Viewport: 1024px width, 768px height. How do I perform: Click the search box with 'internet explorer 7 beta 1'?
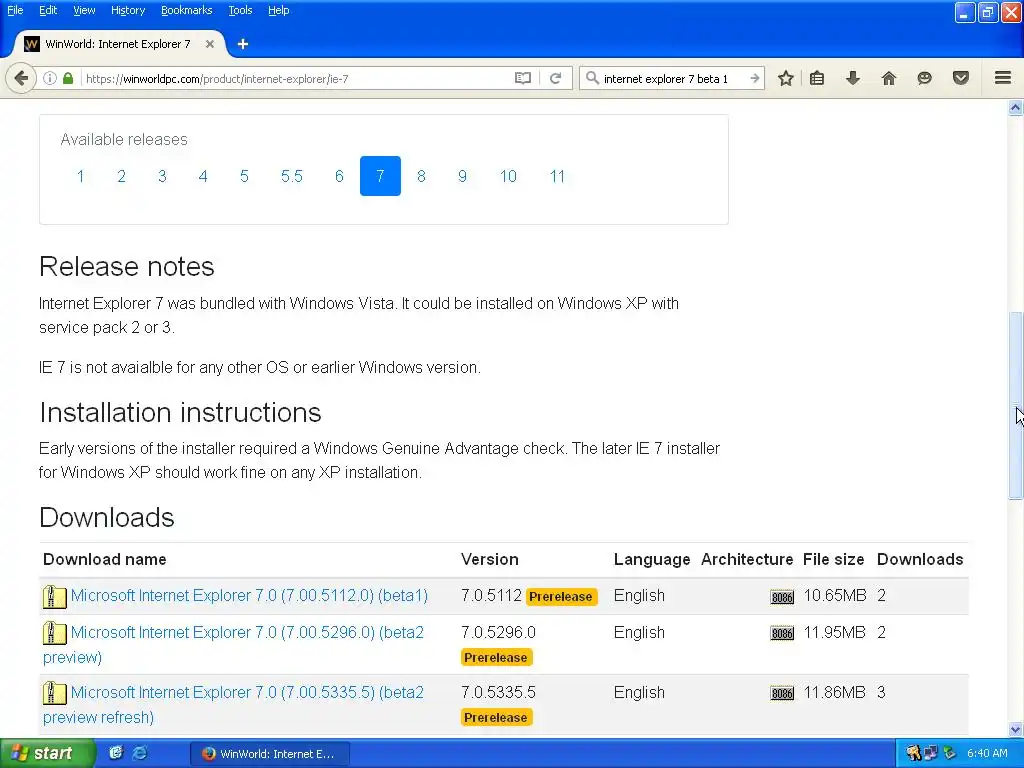pos(673,78)
